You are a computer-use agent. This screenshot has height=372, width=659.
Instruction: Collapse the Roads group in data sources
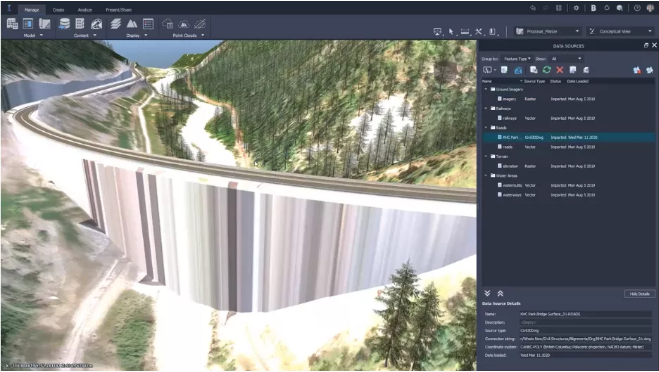coord(486,128)
